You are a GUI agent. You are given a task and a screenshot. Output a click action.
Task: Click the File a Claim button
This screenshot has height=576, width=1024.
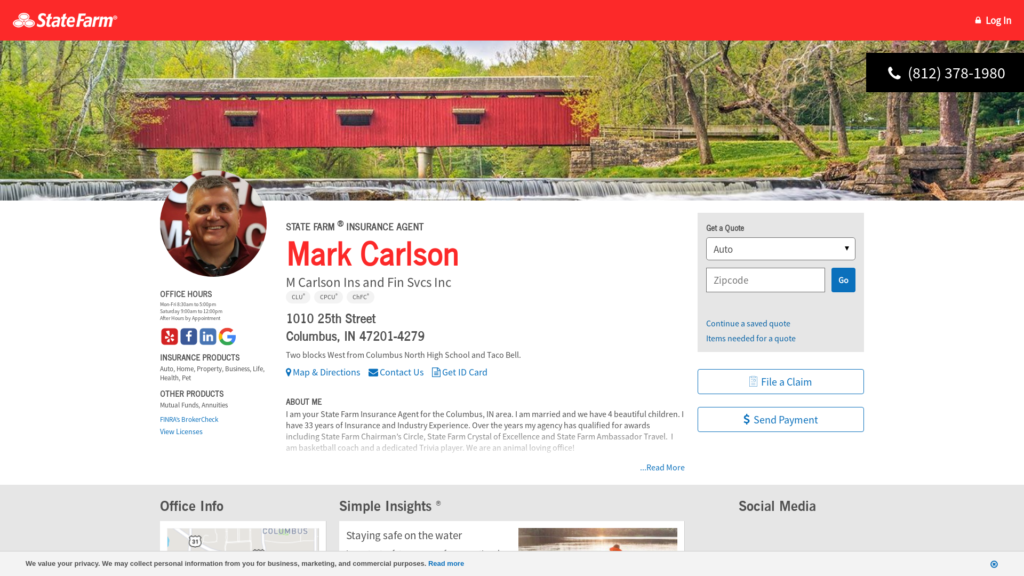(780, 382)
